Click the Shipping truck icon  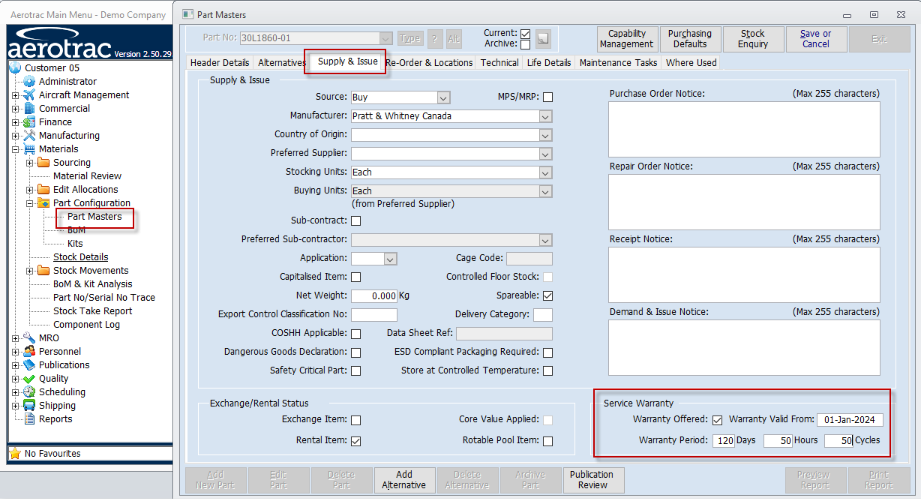coord(29,406)
